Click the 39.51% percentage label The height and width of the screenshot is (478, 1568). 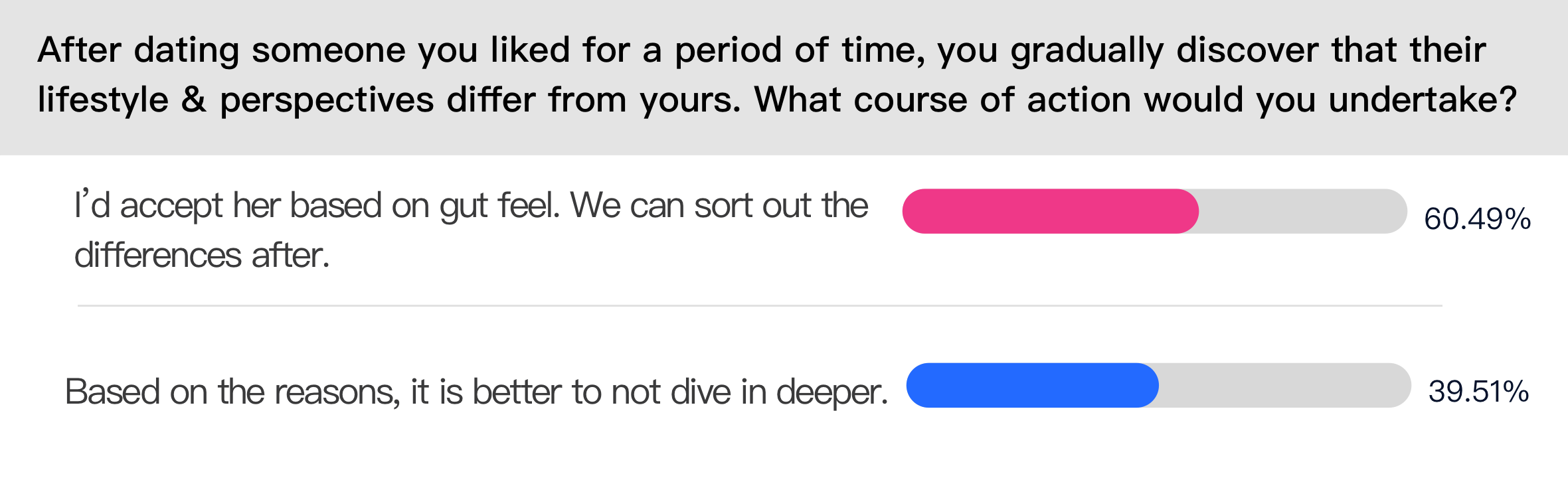1479,392
